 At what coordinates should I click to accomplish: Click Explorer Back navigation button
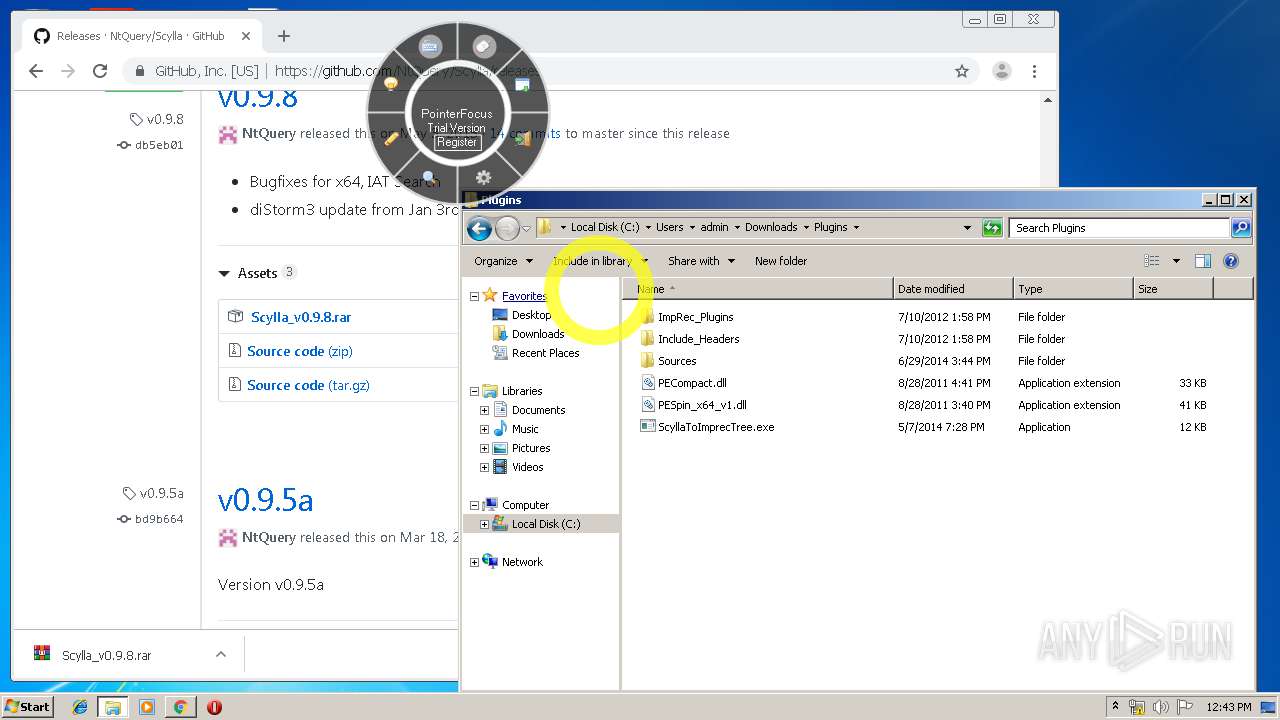[479, 228]
